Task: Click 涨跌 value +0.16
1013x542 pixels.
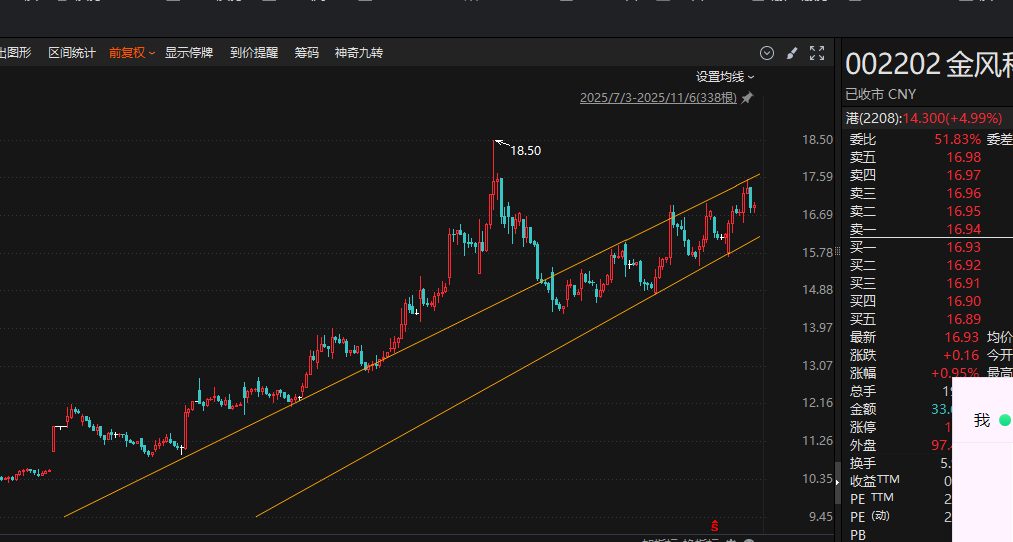Action: point(961,355)
